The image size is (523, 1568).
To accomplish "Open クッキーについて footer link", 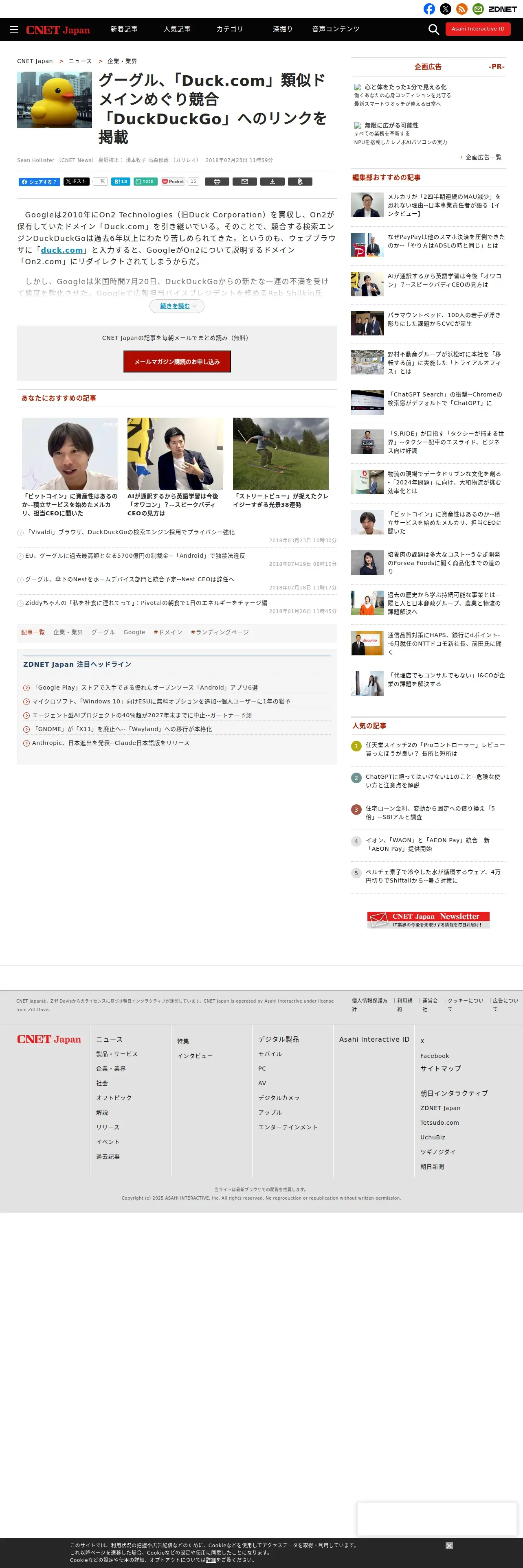I will [x=466, y=1004].
